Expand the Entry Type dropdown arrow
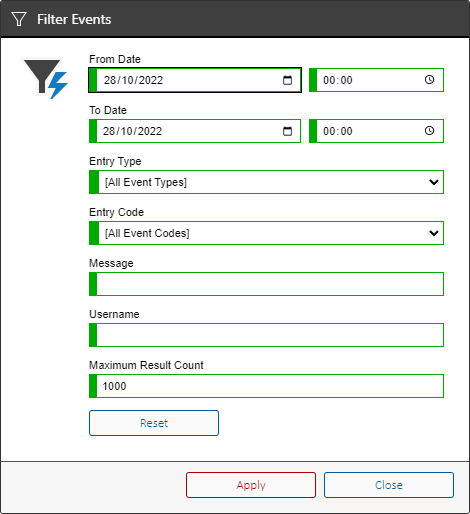The height and width of the screenshot is (514, 470). [434, 182]
